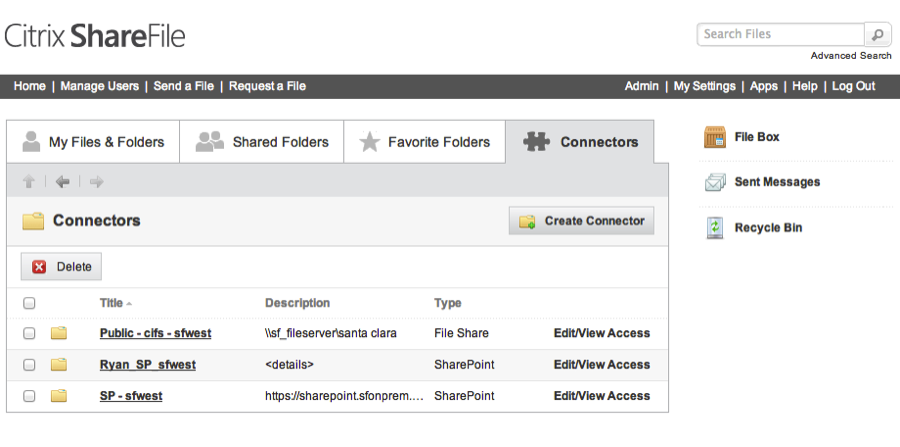The height and width of the screenshot is (447, 900).
Task: Tick the checkbox for Ryan_SP_sfwest
Action: click(x=29, y=365)
